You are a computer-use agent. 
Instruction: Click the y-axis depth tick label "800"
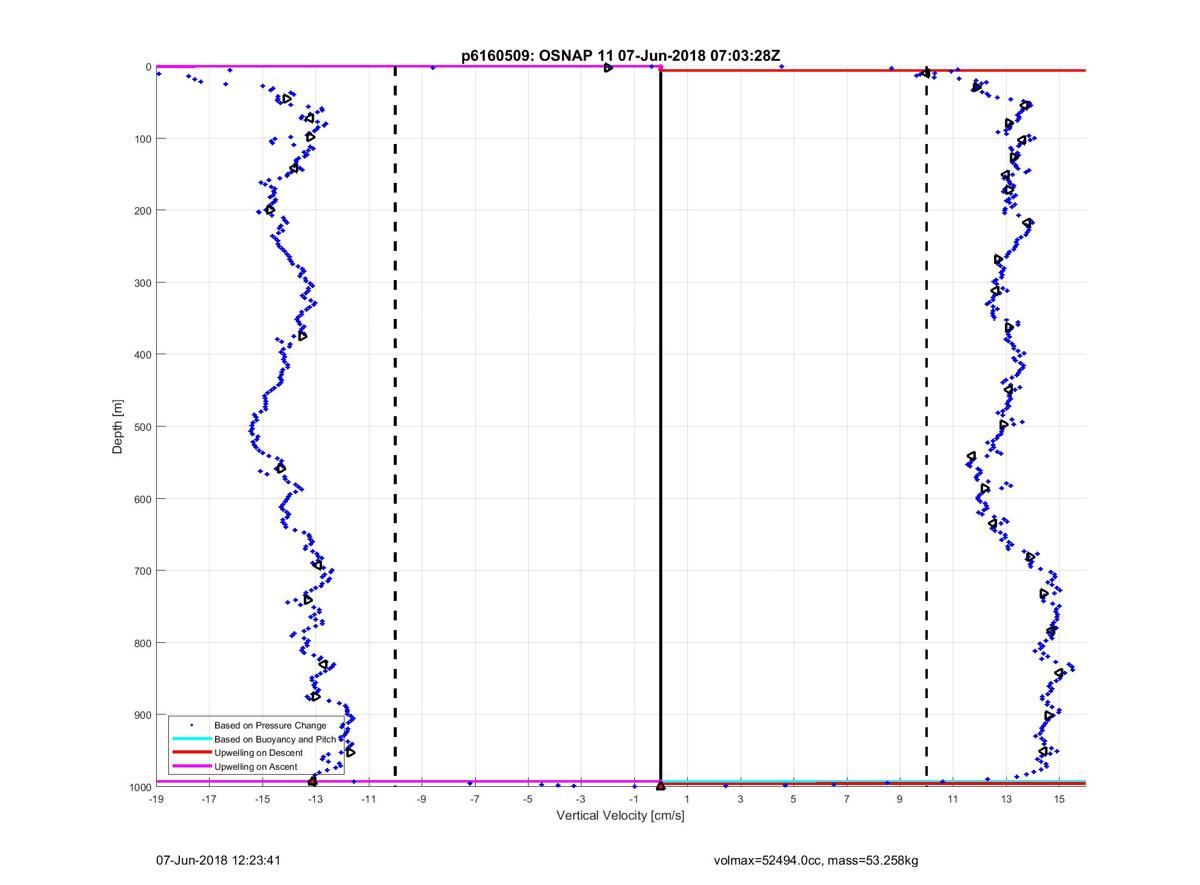pyautogui.click(x=143, y=643)
